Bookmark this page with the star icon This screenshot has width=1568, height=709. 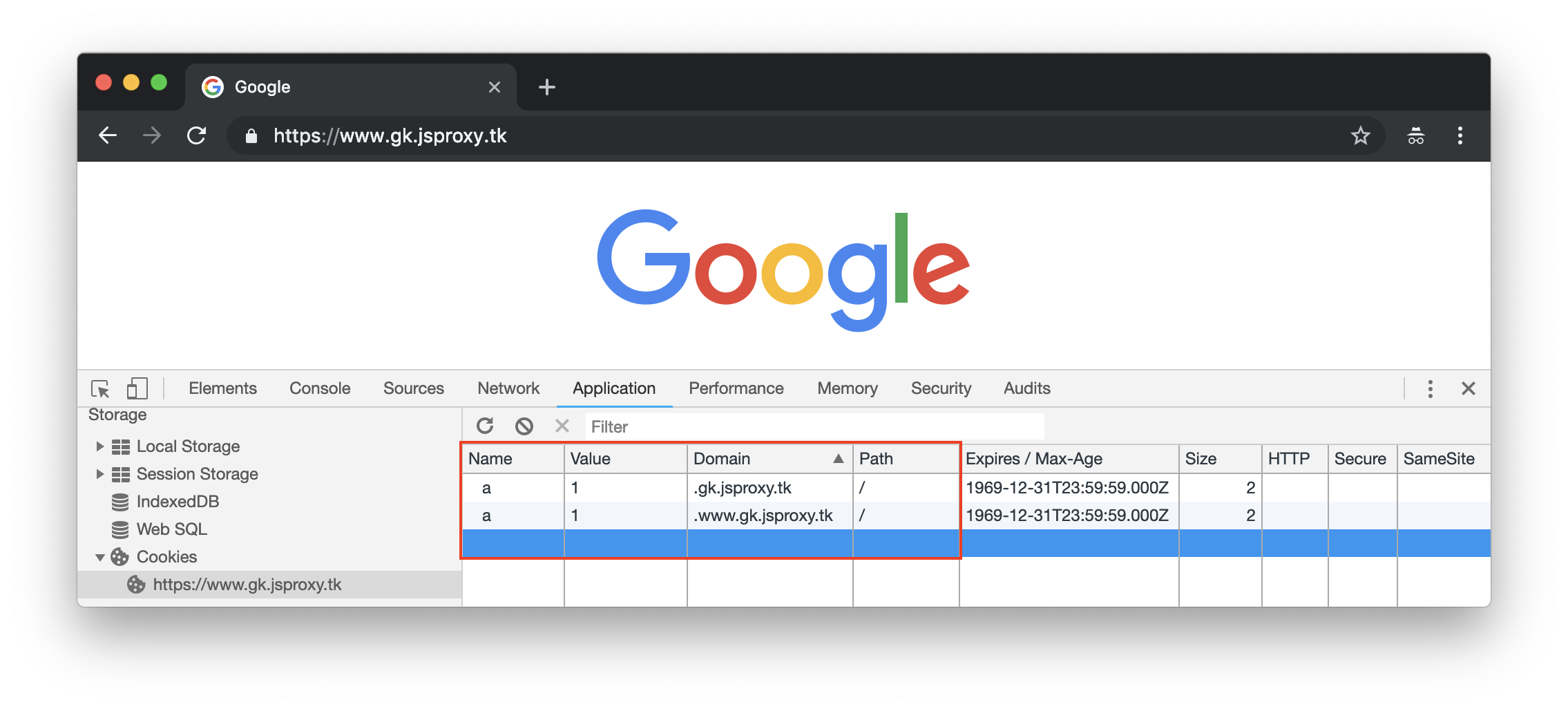coord(1360,135)
